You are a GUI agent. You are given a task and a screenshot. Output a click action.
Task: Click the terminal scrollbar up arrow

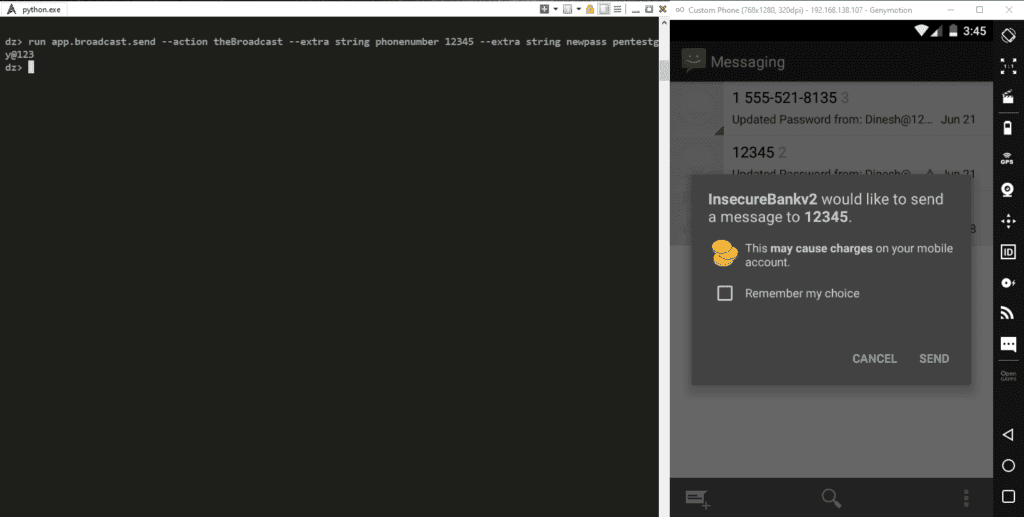(664, 22)
